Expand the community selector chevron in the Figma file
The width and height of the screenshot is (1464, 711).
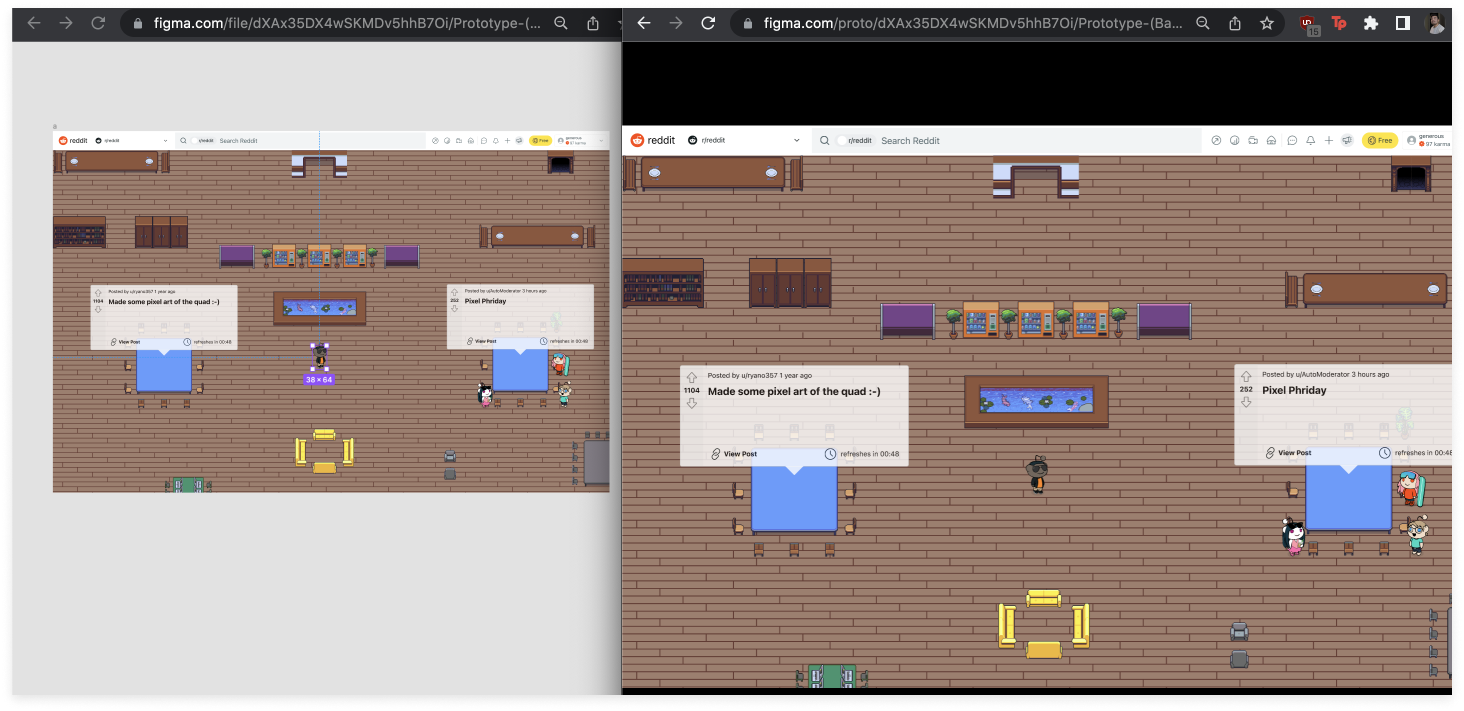point(166,140)
